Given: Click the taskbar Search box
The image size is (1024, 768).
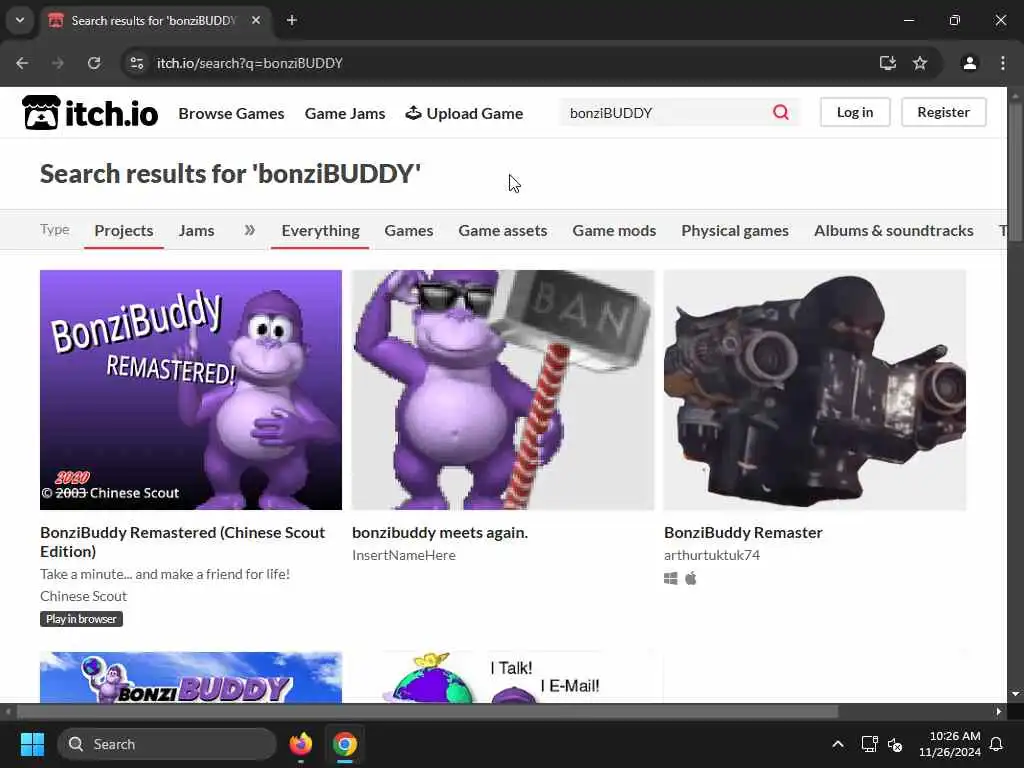Looking at the screenshot, I should [167, 744].
